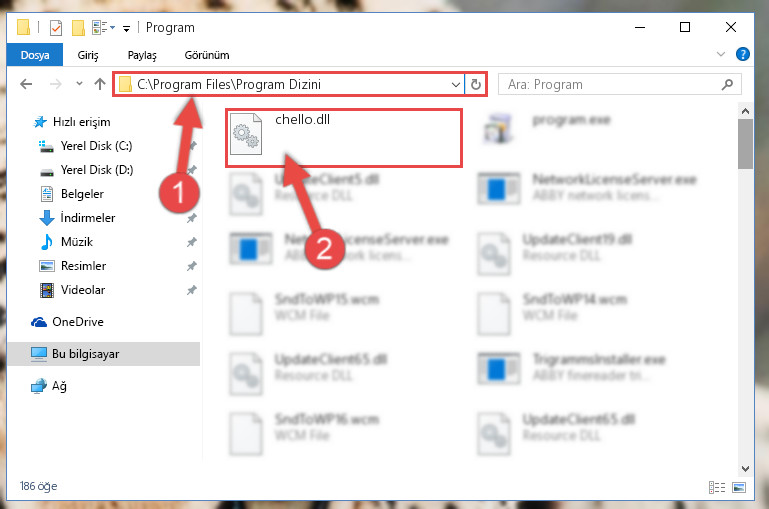This screenshot has width=769, height=509.
Task: Go up one folder level
Action: tap(100, 84)
